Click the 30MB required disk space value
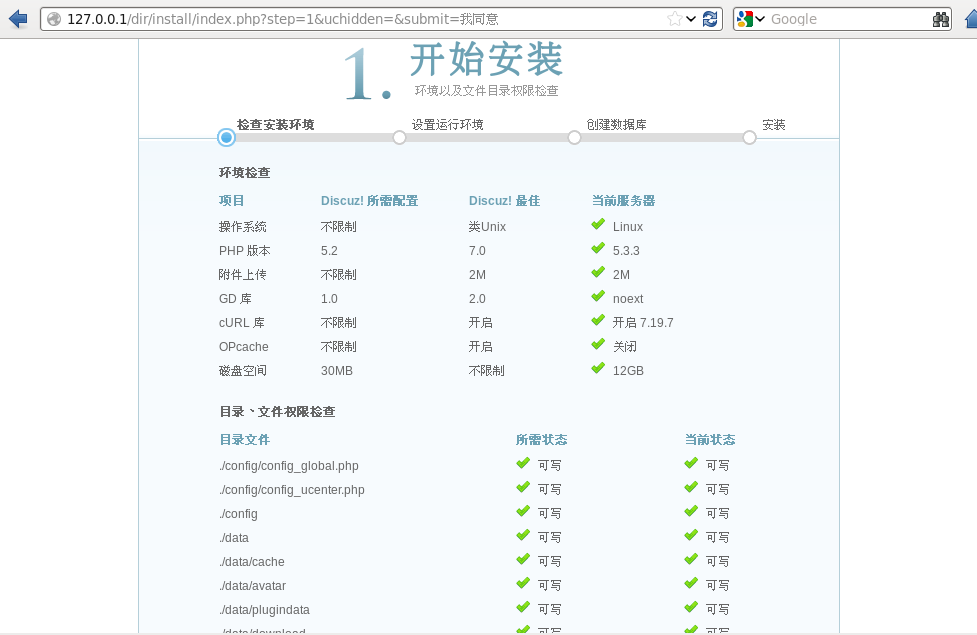 pyautogui.click(x=336, y=371)
